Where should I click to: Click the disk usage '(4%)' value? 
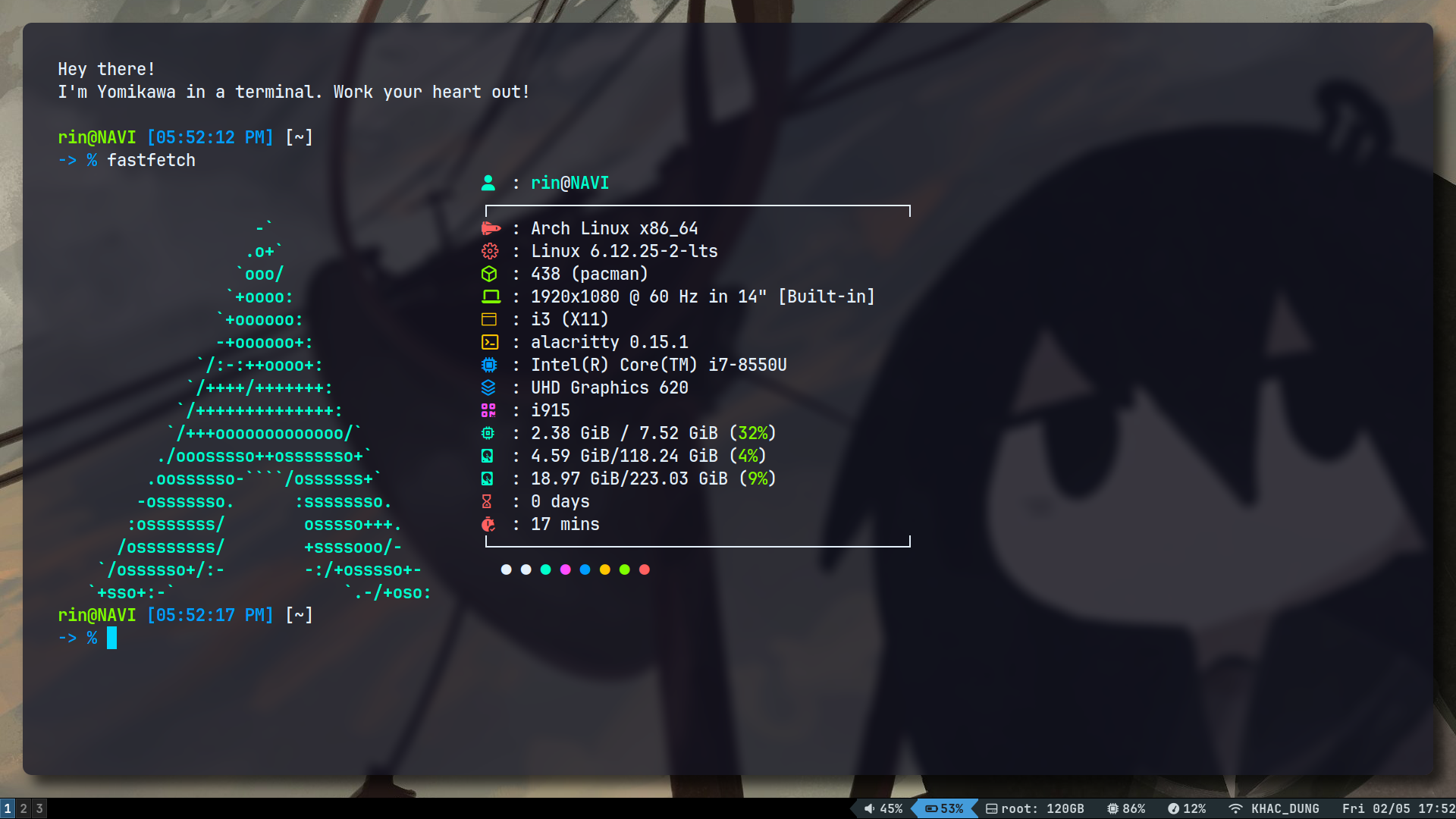pos(748,456)
